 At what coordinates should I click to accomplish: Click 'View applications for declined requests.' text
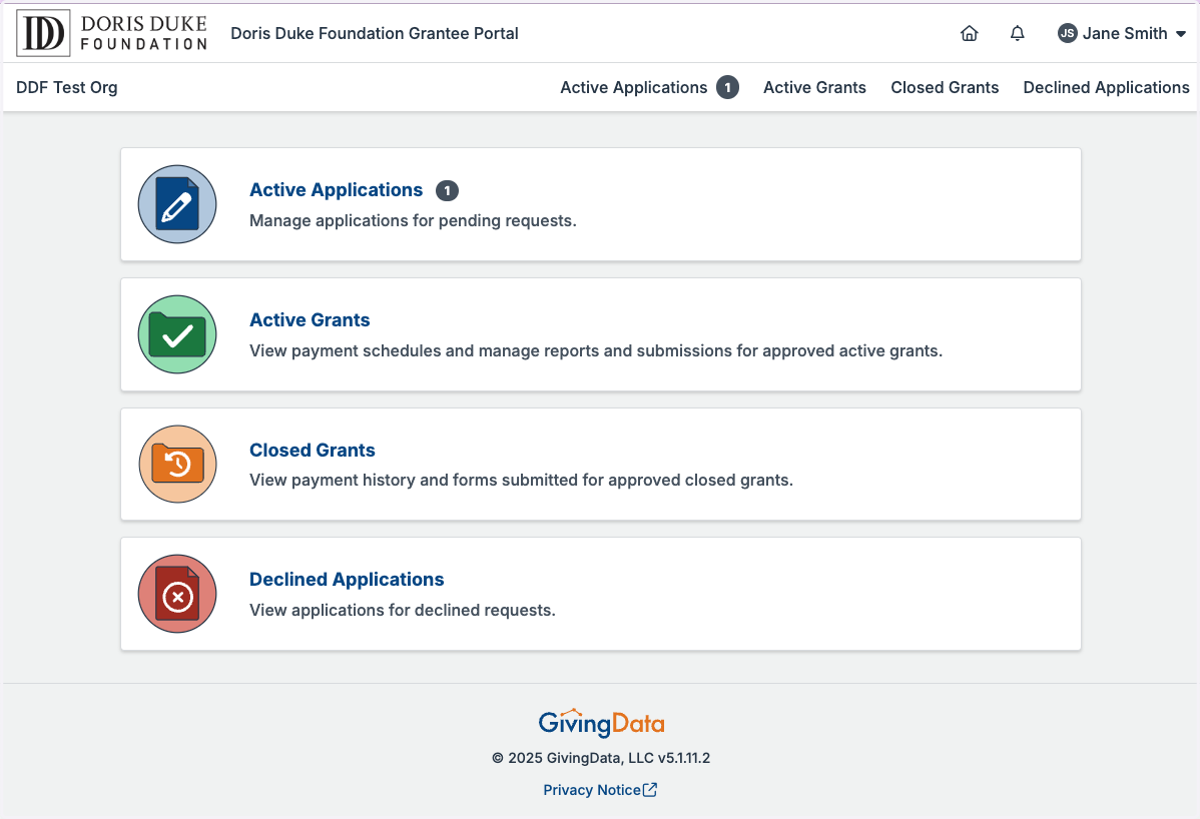[x=402, y=610]
